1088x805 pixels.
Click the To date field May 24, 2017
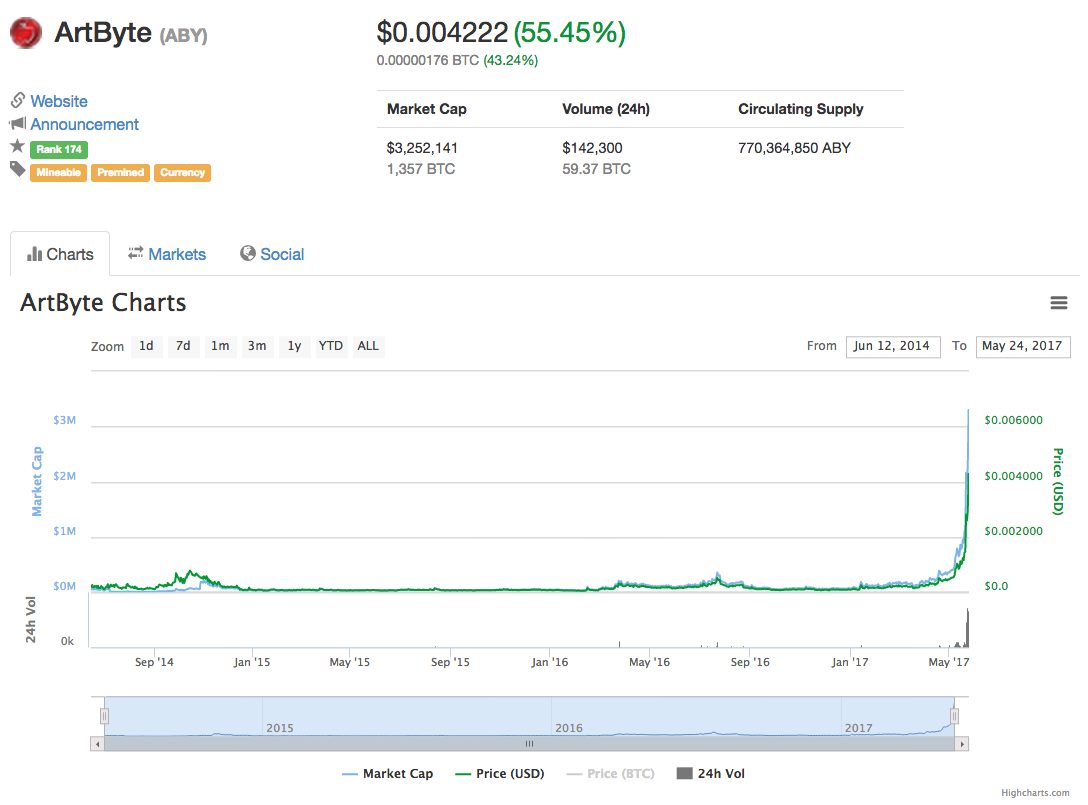tap(1023, 346)
